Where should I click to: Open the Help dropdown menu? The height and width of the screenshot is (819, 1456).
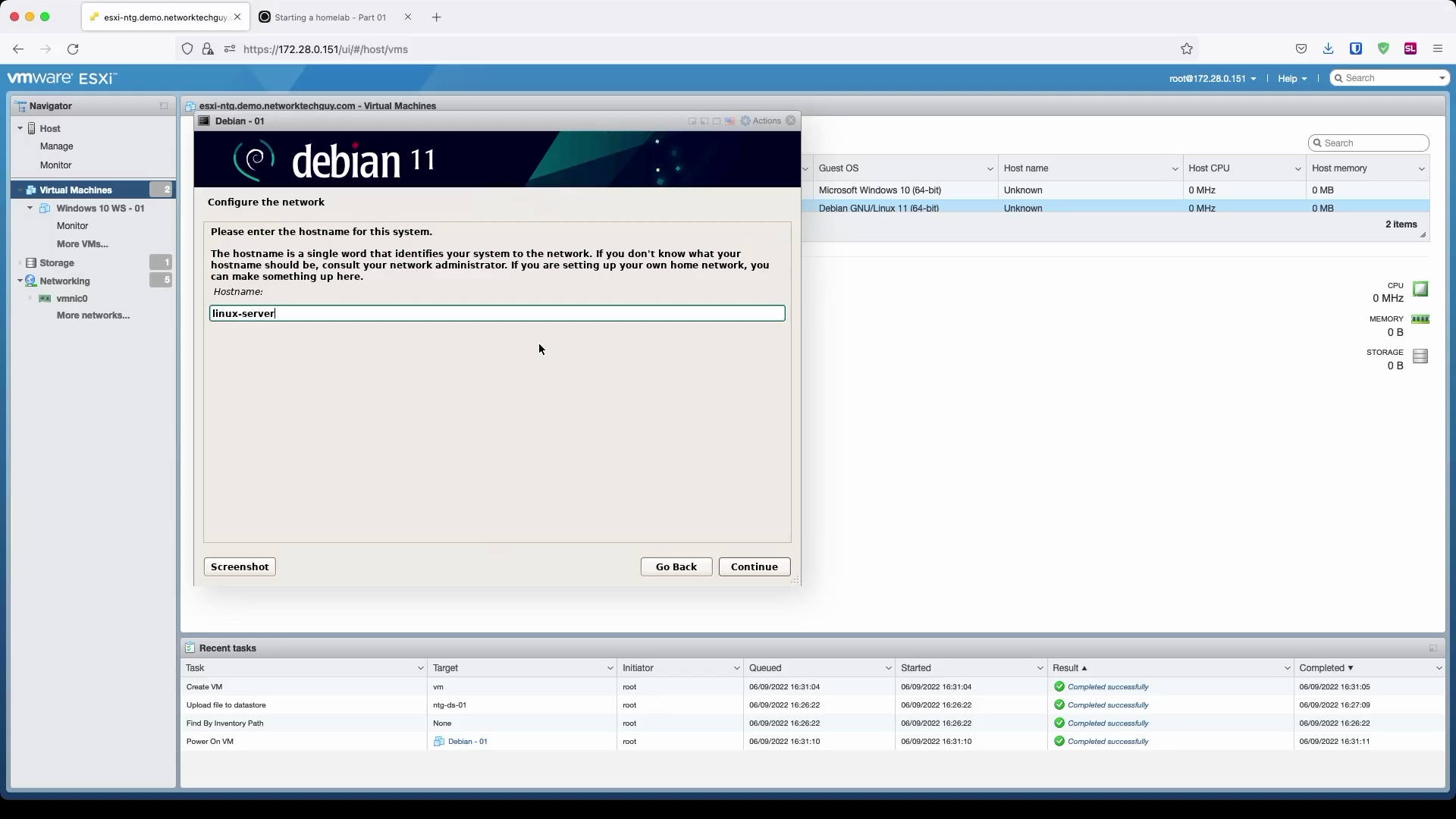[1292, 79]
